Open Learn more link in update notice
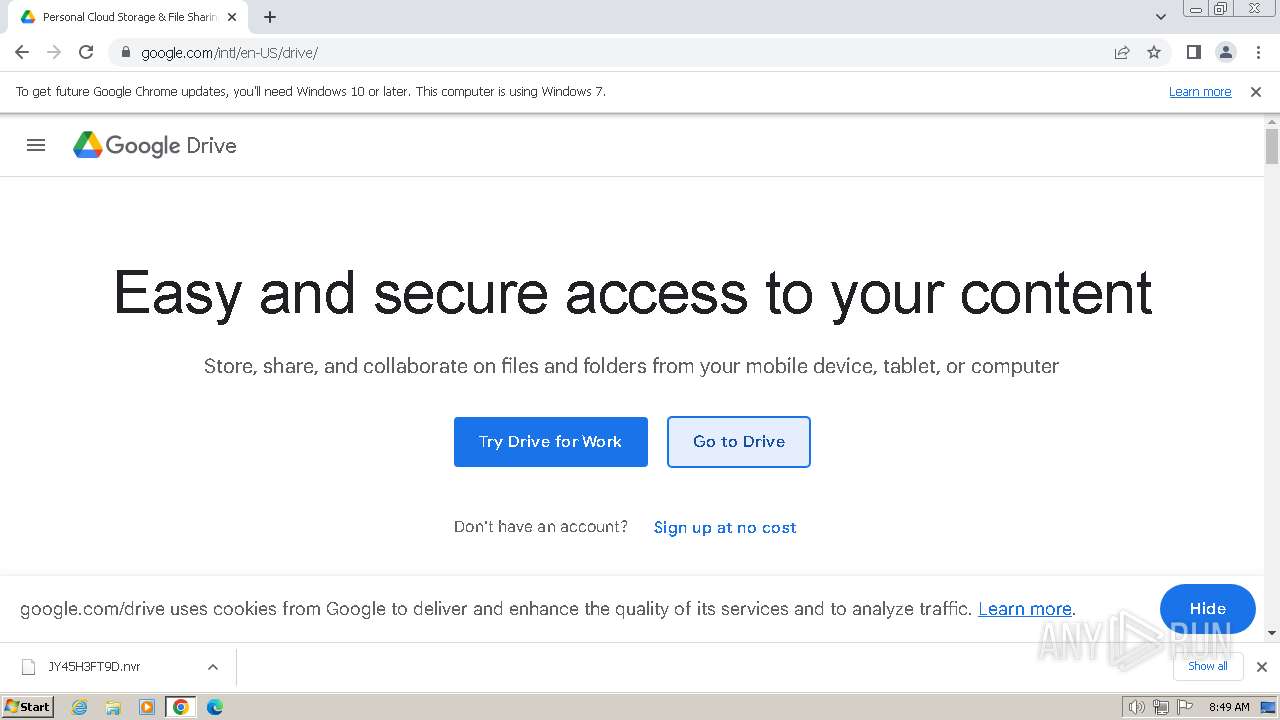This screenshot has width=1280, height=720. click(1200, 91)
